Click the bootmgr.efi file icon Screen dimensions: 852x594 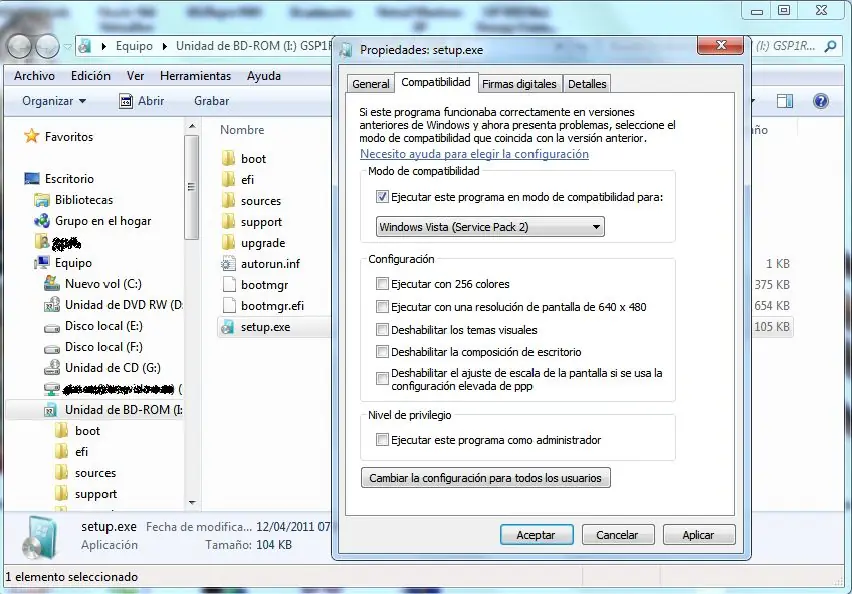(229, 305)
